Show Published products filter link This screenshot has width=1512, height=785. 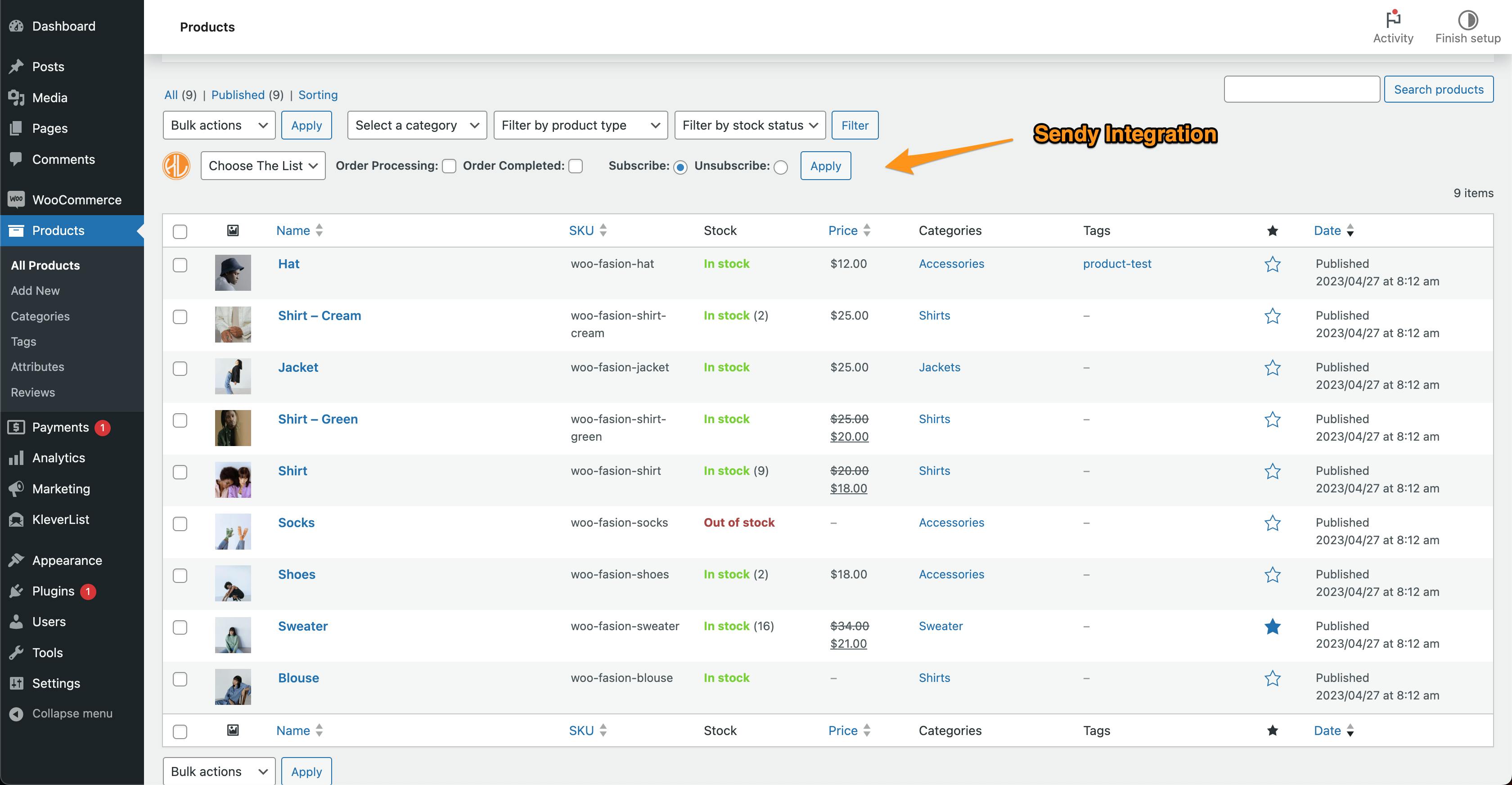(238, 95)
